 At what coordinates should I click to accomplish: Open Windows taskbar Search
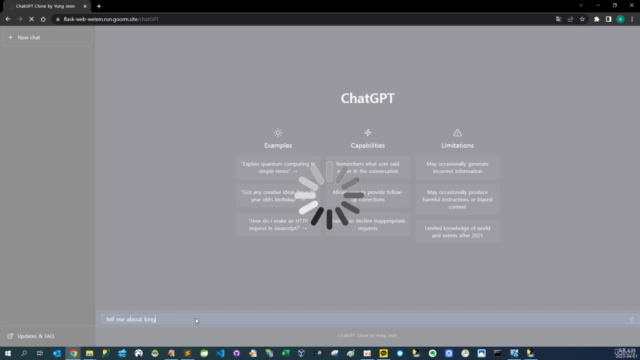(24, 353)
